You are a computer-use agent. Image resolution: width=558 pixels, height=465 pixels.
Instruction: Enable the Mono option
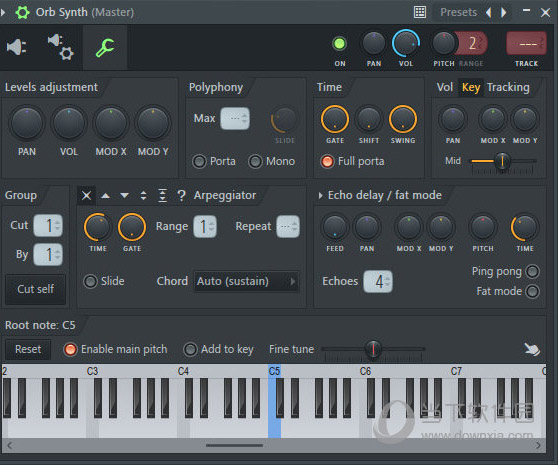255,162
